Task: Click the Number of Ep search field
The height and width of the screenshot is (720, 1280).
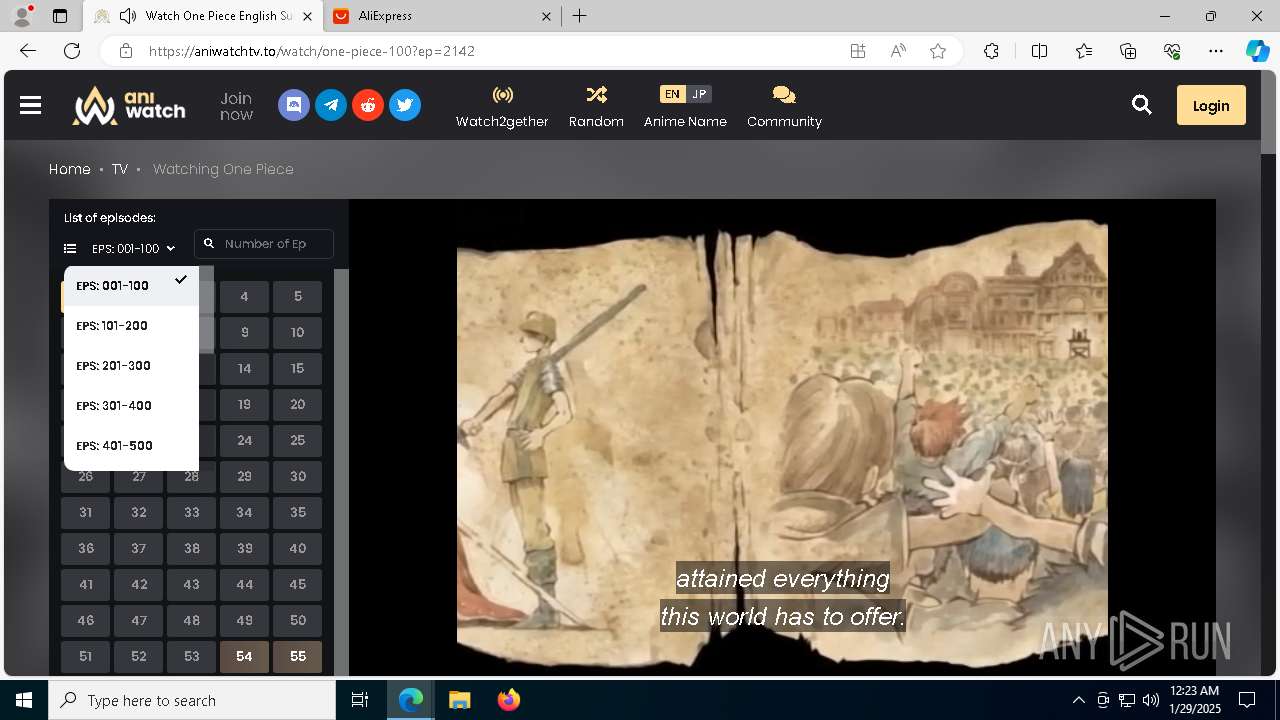Action: pyautogui.click(x=264, y=244)
